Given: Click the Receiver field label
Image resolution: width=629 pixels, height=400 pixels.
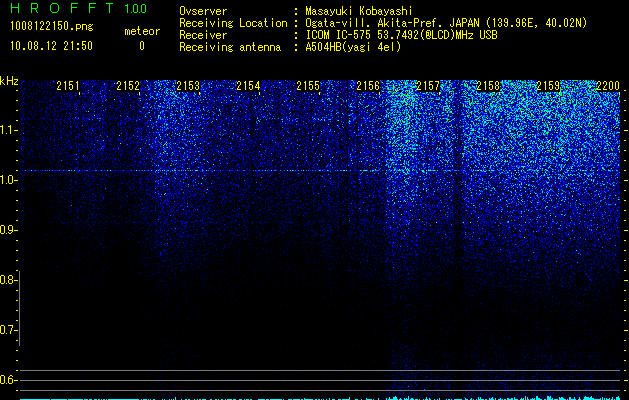Looking at the screenshot, I should [203, 35].
